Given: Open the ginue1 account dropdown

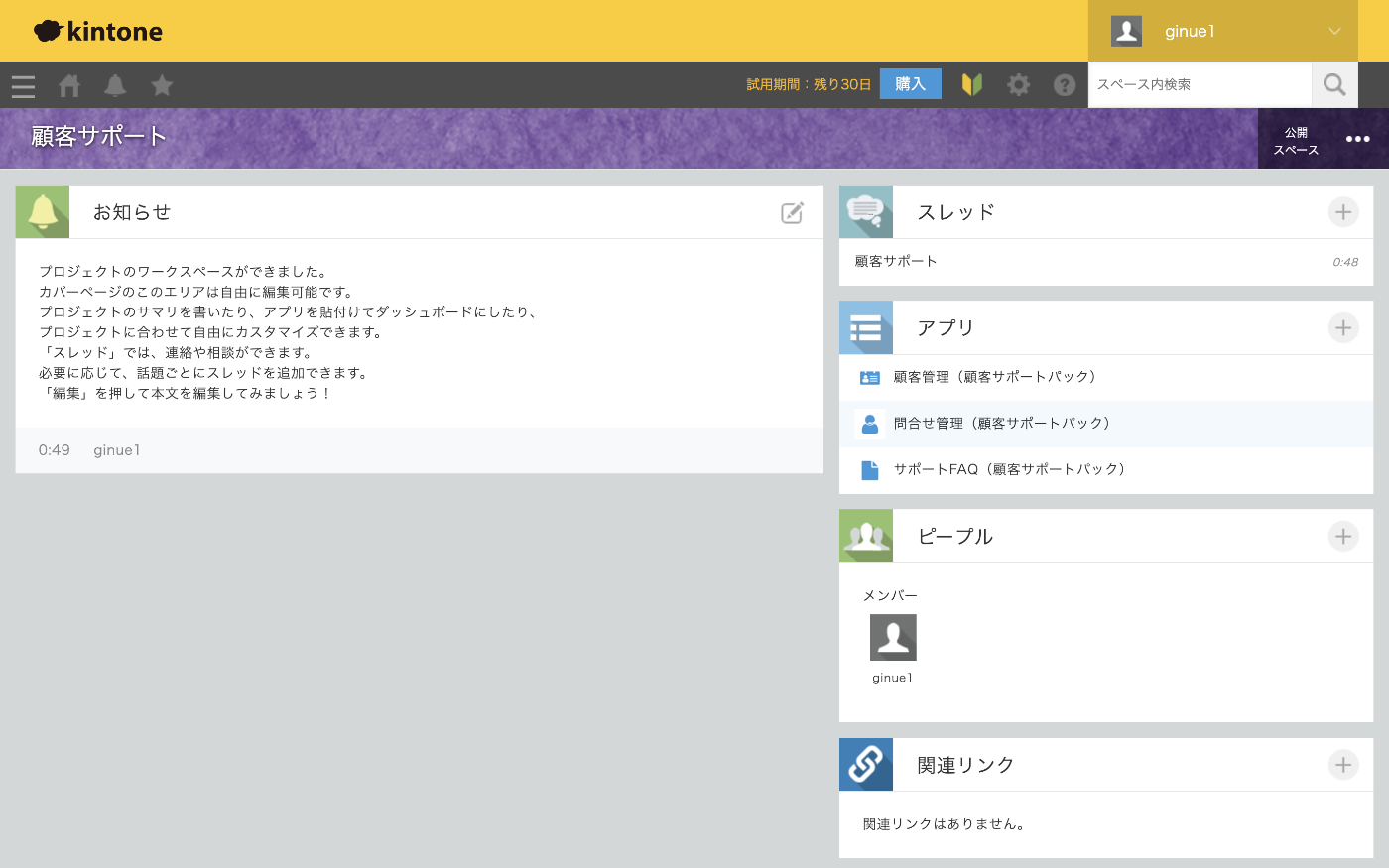Looking at the screenshot, I should 1222,31.
